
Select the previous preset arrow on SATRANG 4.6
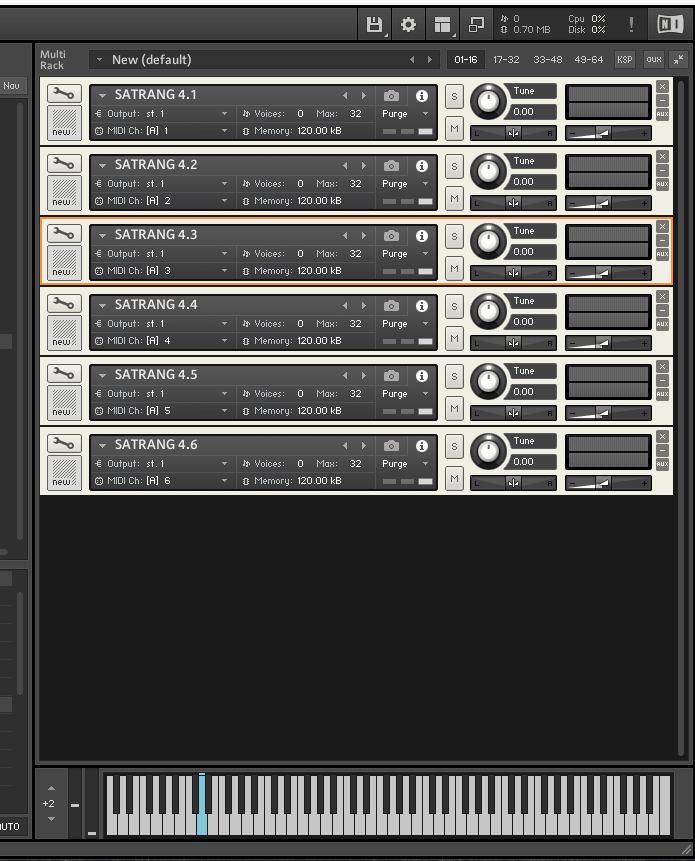click(345, 445)
